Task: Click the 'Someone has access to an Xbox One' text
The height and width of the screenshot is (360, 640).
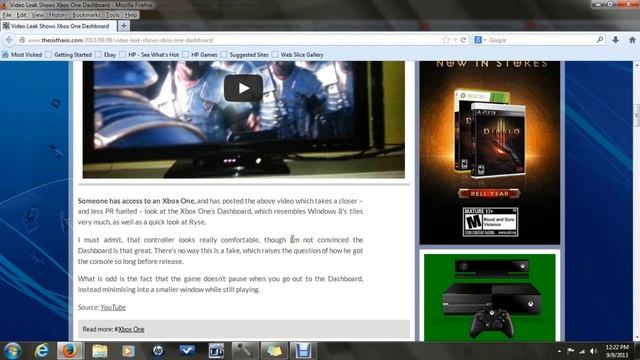Action: pyautogui.click(x=136, y=201)
